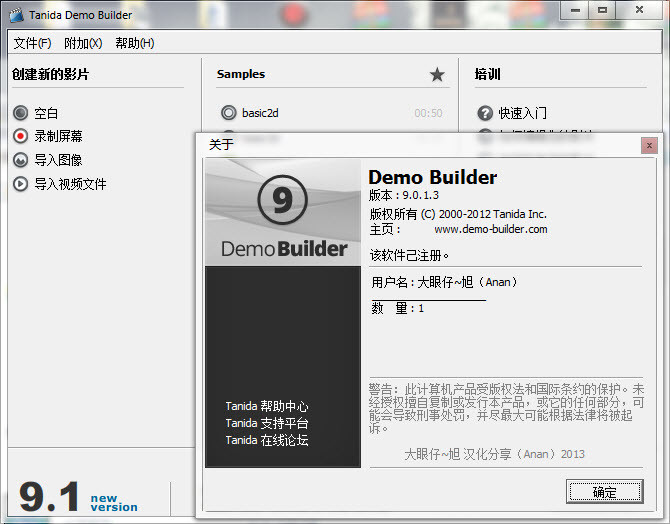Click the 该软件已注册 registration text
Image resolution: width=670 pixels, height=524 pixels.
coord(409,256)
